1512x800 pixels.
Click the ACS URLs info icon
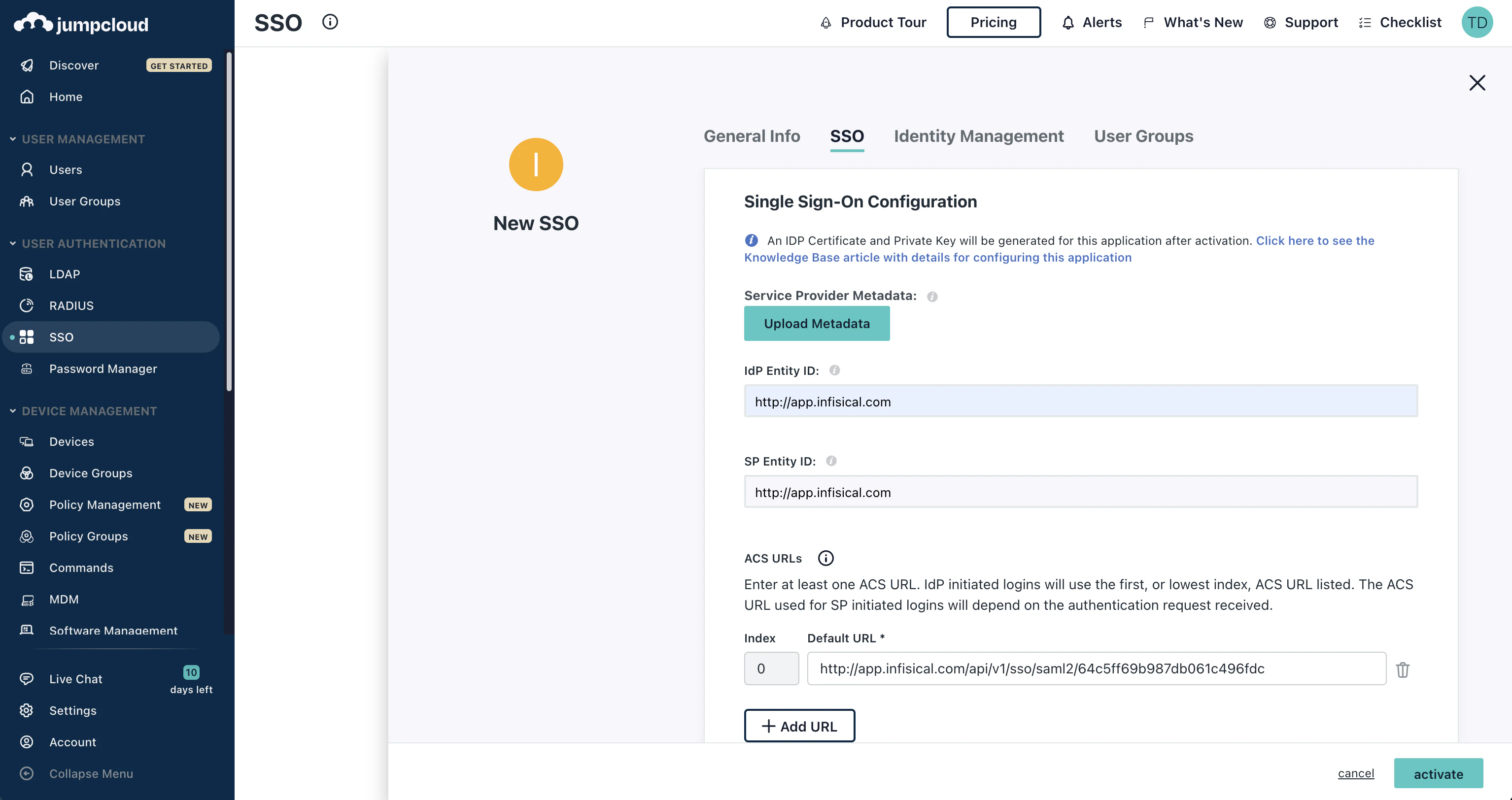coord(826,558)
